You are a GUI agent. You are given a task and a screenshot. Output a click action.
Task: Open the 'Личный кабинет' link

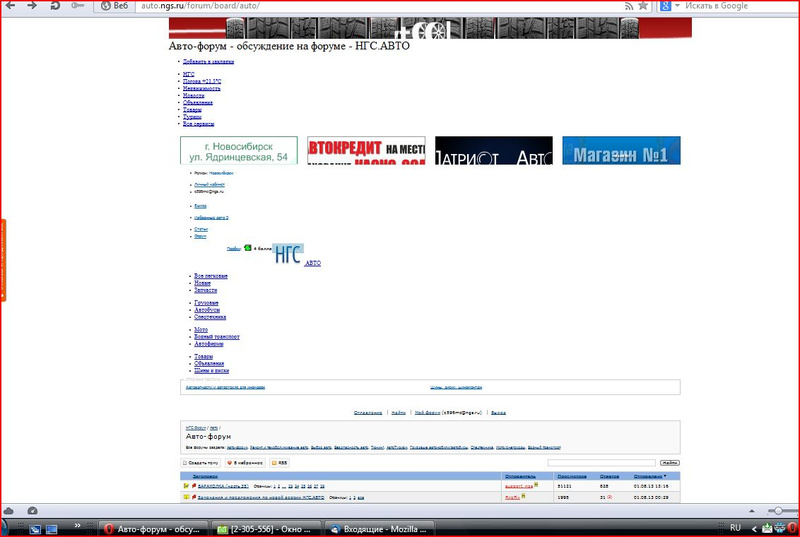click(209, 185)
